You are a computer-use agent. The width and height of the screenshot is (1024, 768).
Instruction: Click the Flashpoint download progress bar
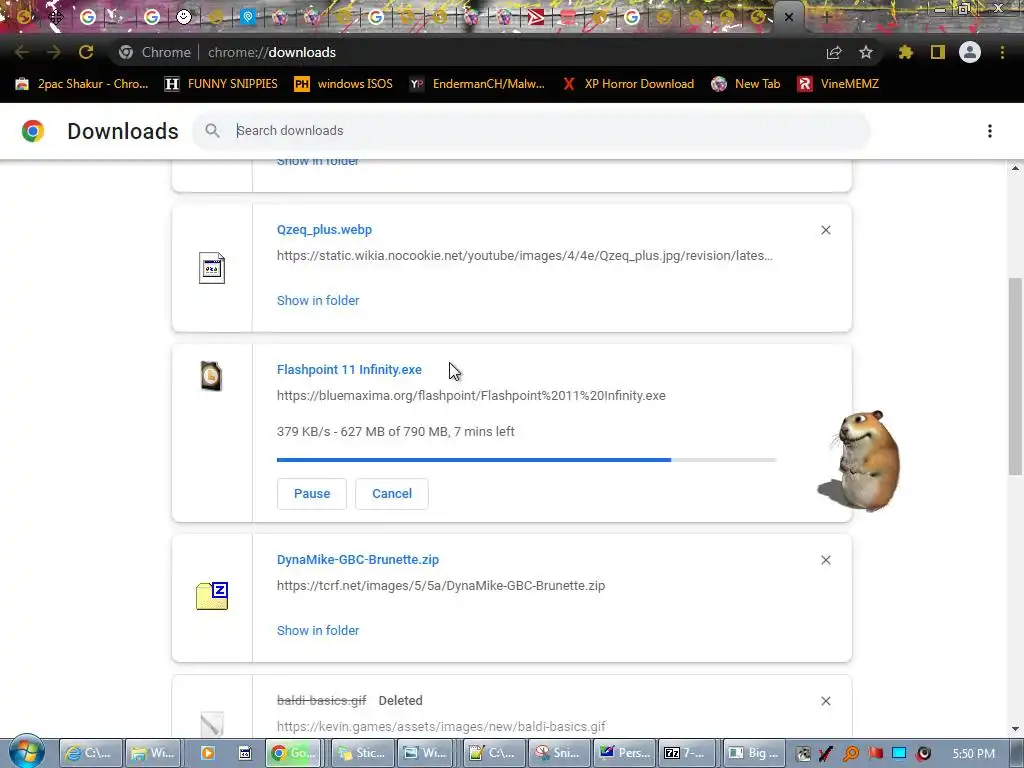pos(526,460)
